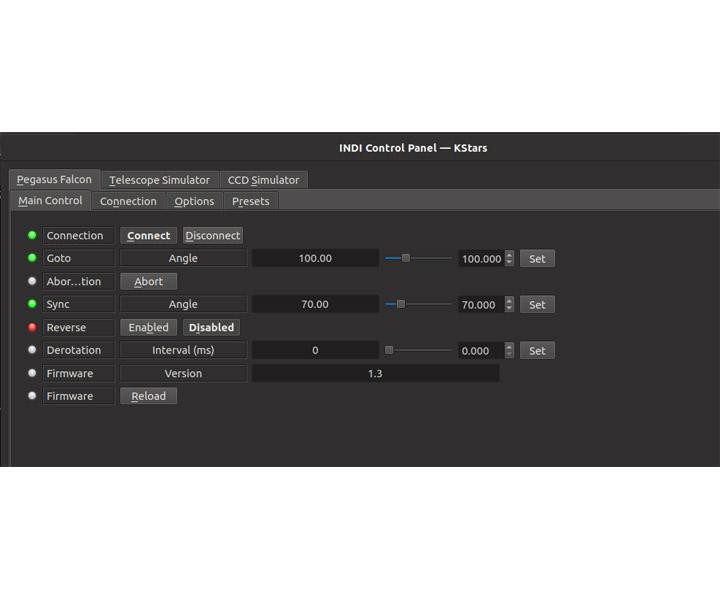720x600 pixels.
Task: Enable the Reverse option
Action: [x=148, y=327]
